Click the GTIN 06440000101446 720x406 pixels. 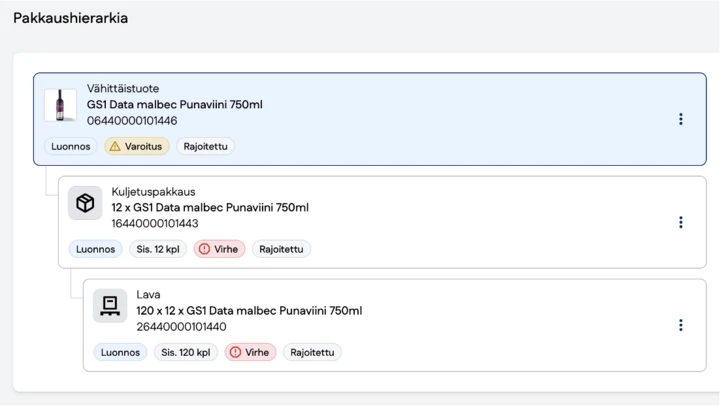(132, 121)
